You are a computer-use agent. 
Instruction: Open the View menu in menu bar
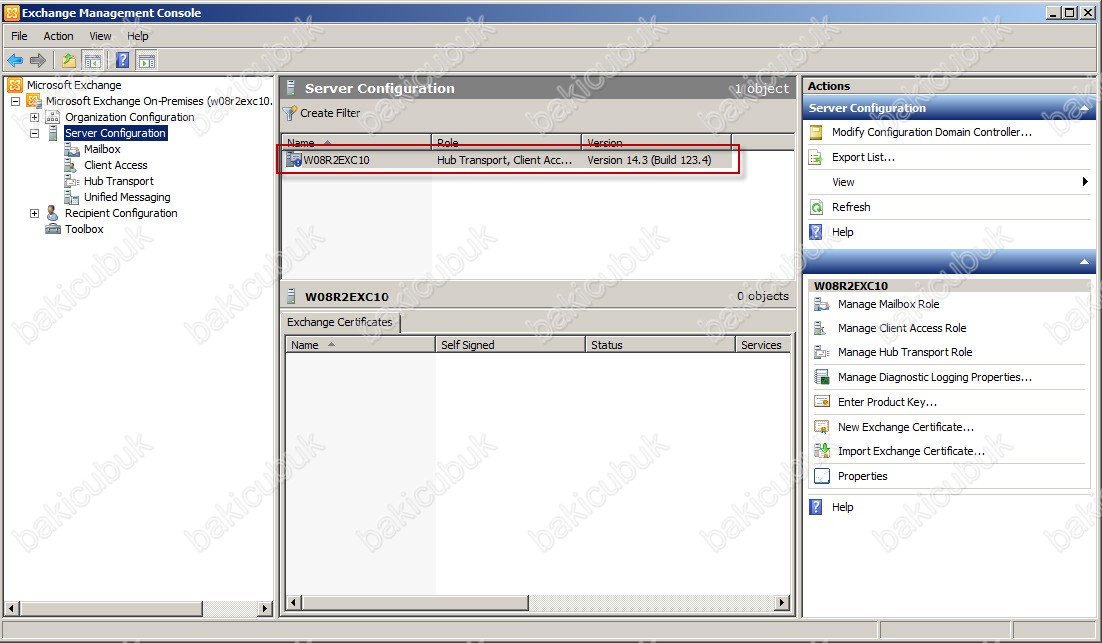pos(101,36)
